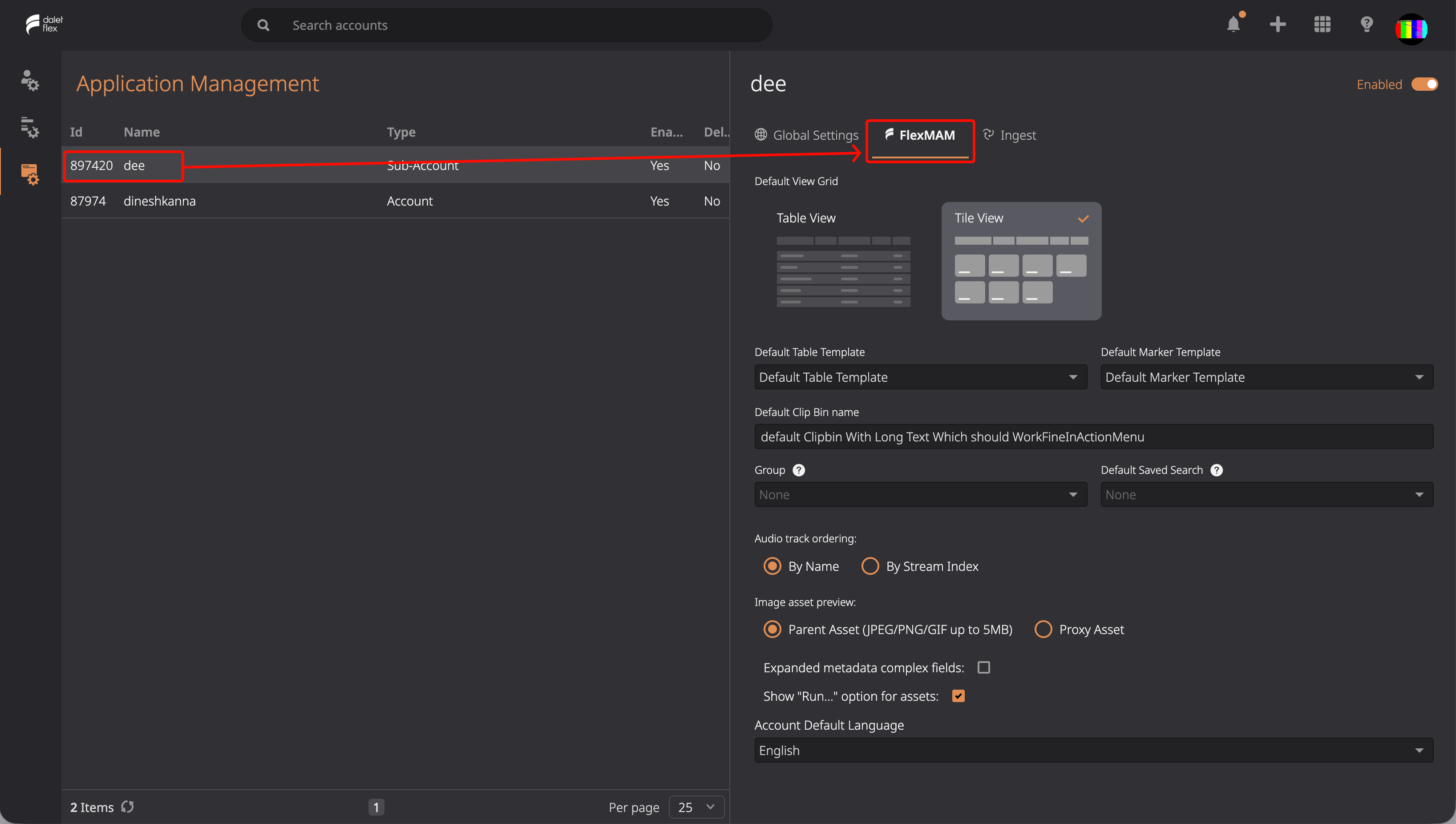Open the help question mark icon
The height and width of the screenshot is (824, 1456).
[1367, 24]
